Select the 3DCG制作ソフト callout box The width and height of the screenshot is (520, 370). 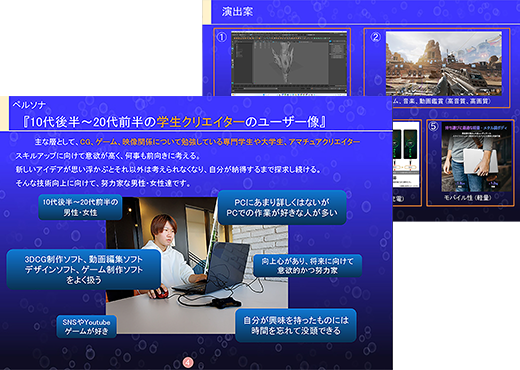tap(84, 269)
